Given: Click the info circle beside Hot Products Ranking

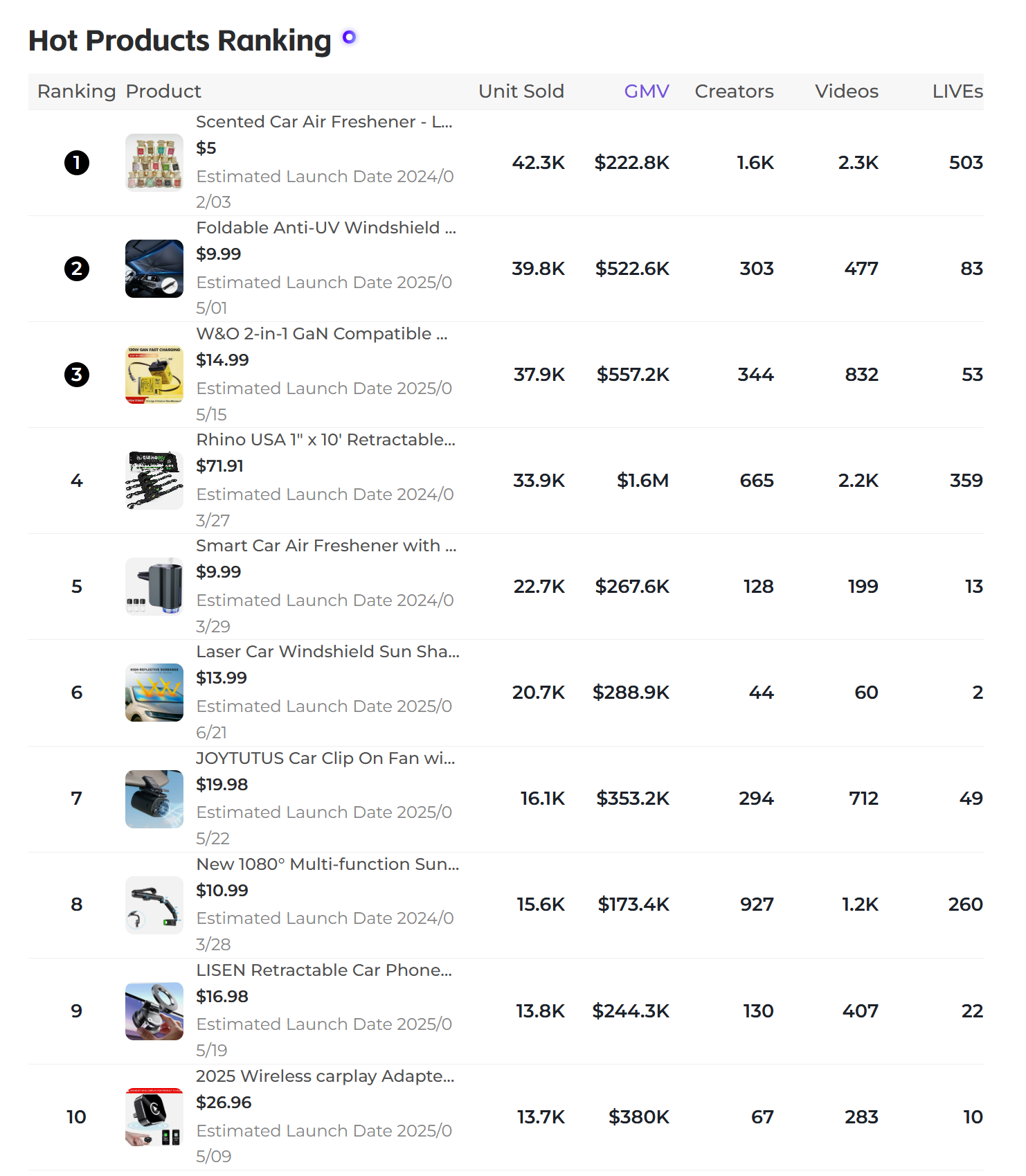Looking at the screenshot, I should click(x=349, y=37).
